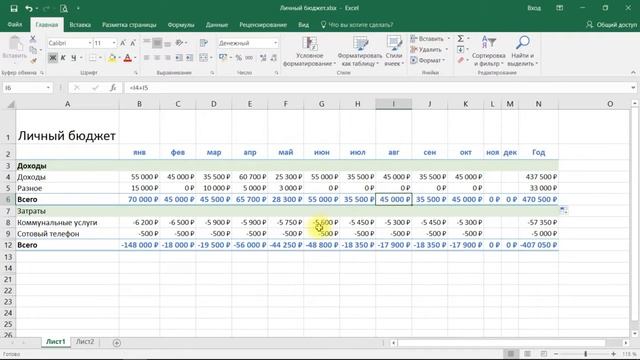Open the Файл menu
The width and height of the screenshot is (640, 360).
(x=15, y=25)
